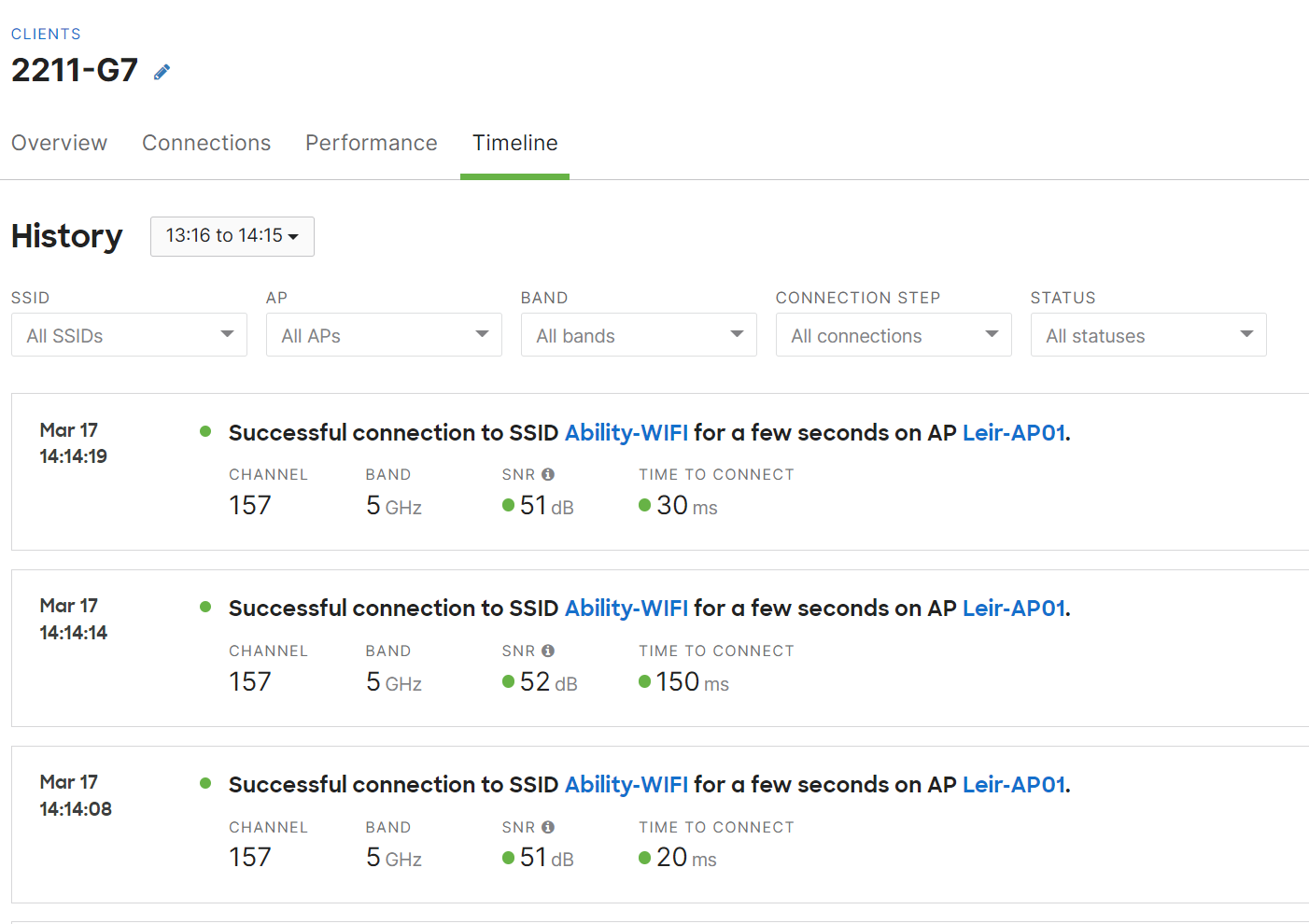Click SNR info icon in 14:14:19 entry
This screenshot has height=924, width=1309.
pyautogui.click(x=548, y=474)
